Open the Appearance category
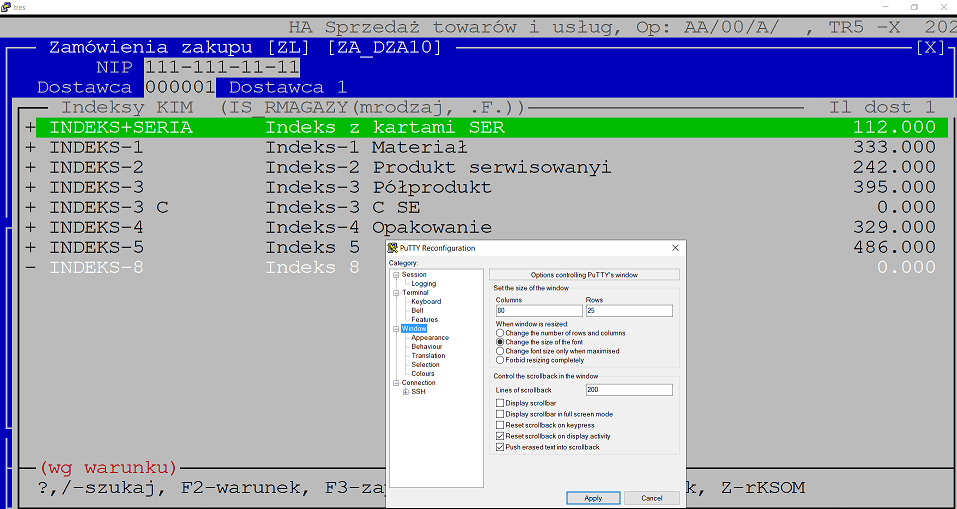 (x=430, y=338)
